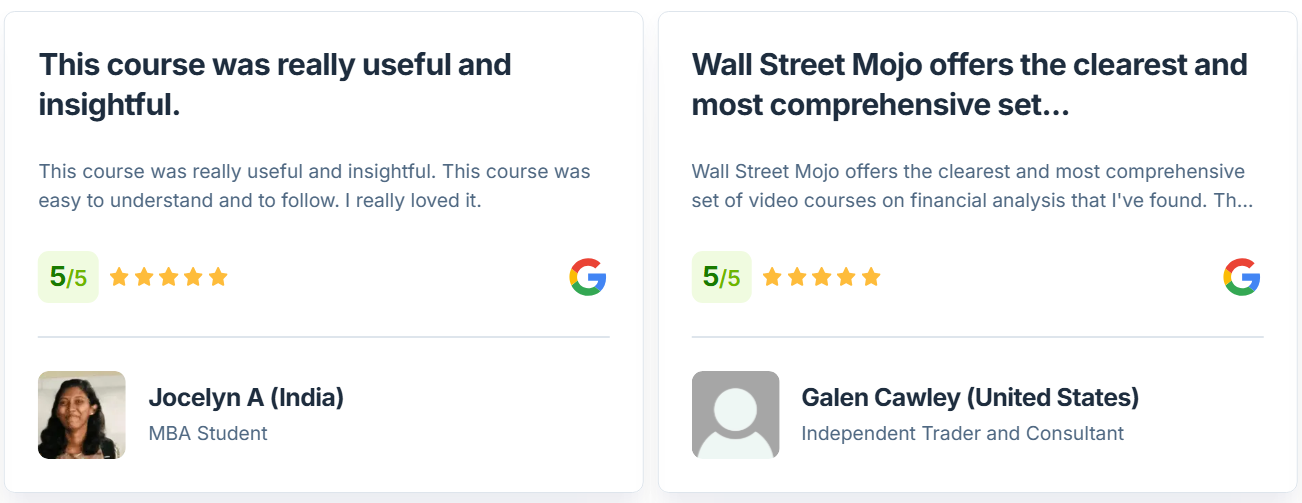Click Galen Cawley's placeholder avatar
Viewport: 1302px width, 503px height.
coord(735,415)
